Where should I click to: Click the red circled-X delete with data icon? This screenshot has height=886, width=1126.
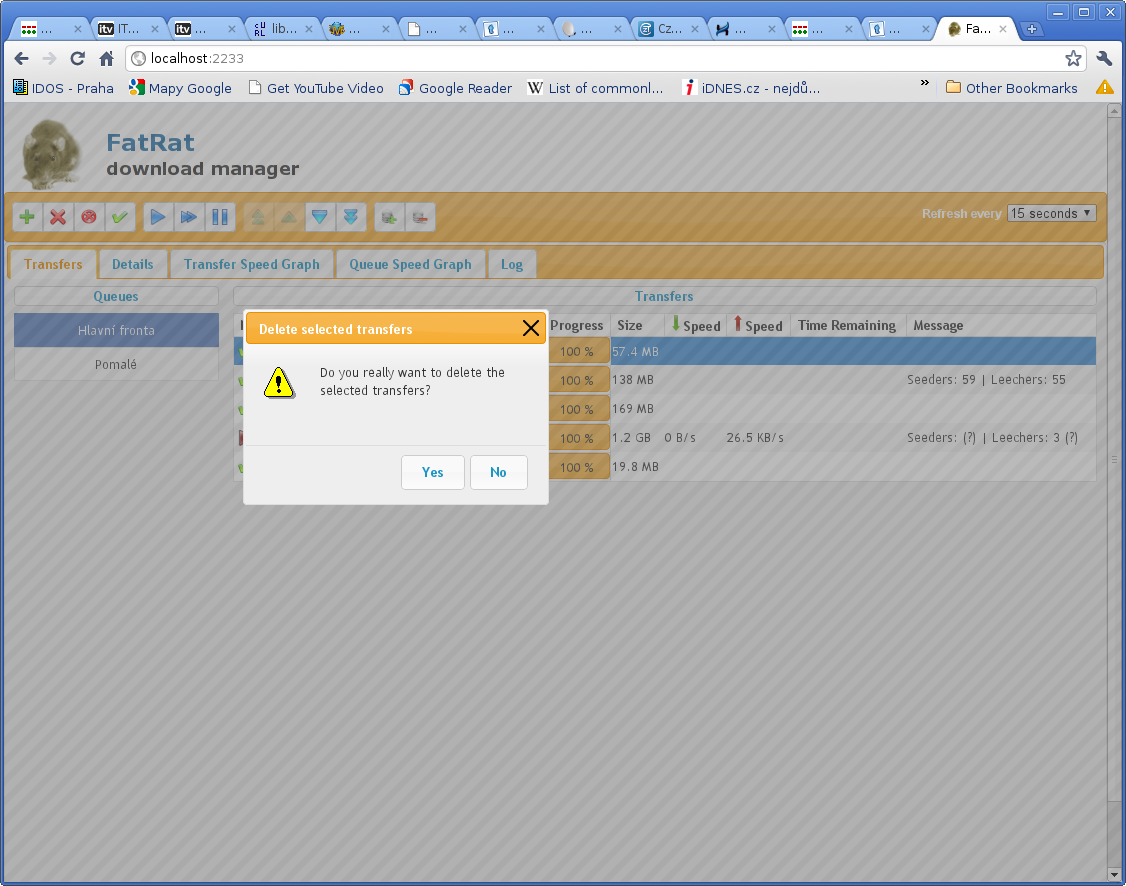coord(89,217)
